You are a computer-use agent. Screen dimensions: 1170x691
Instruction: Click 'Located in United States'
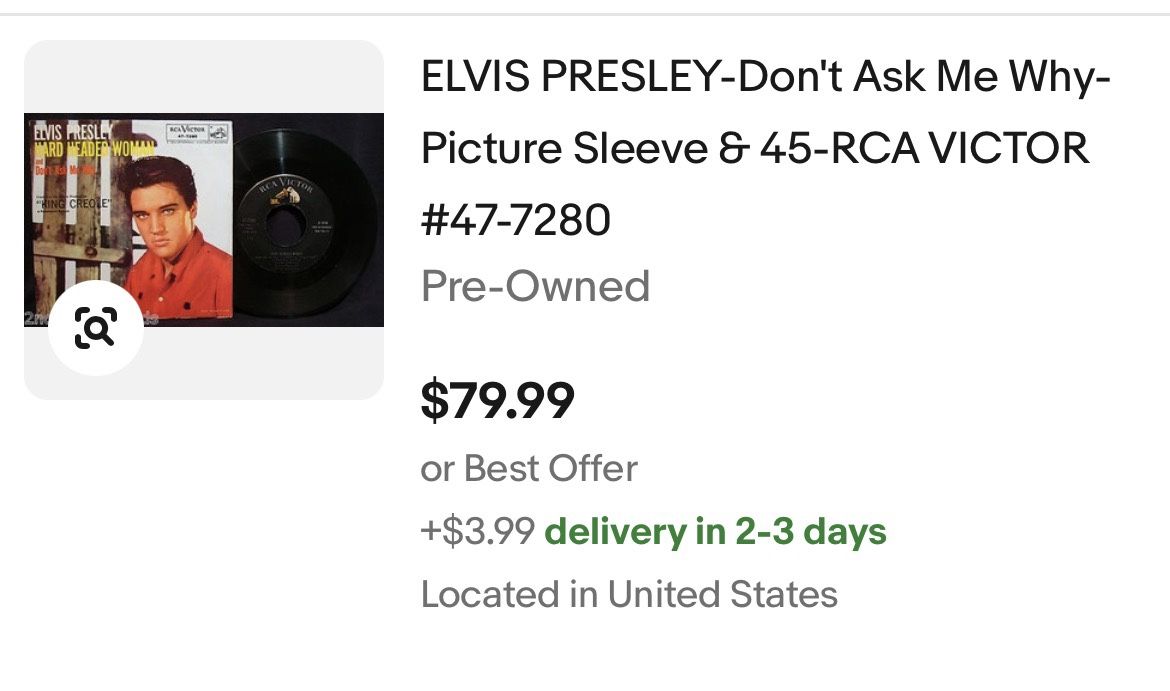pyautogui.click(x=630, y=594)
